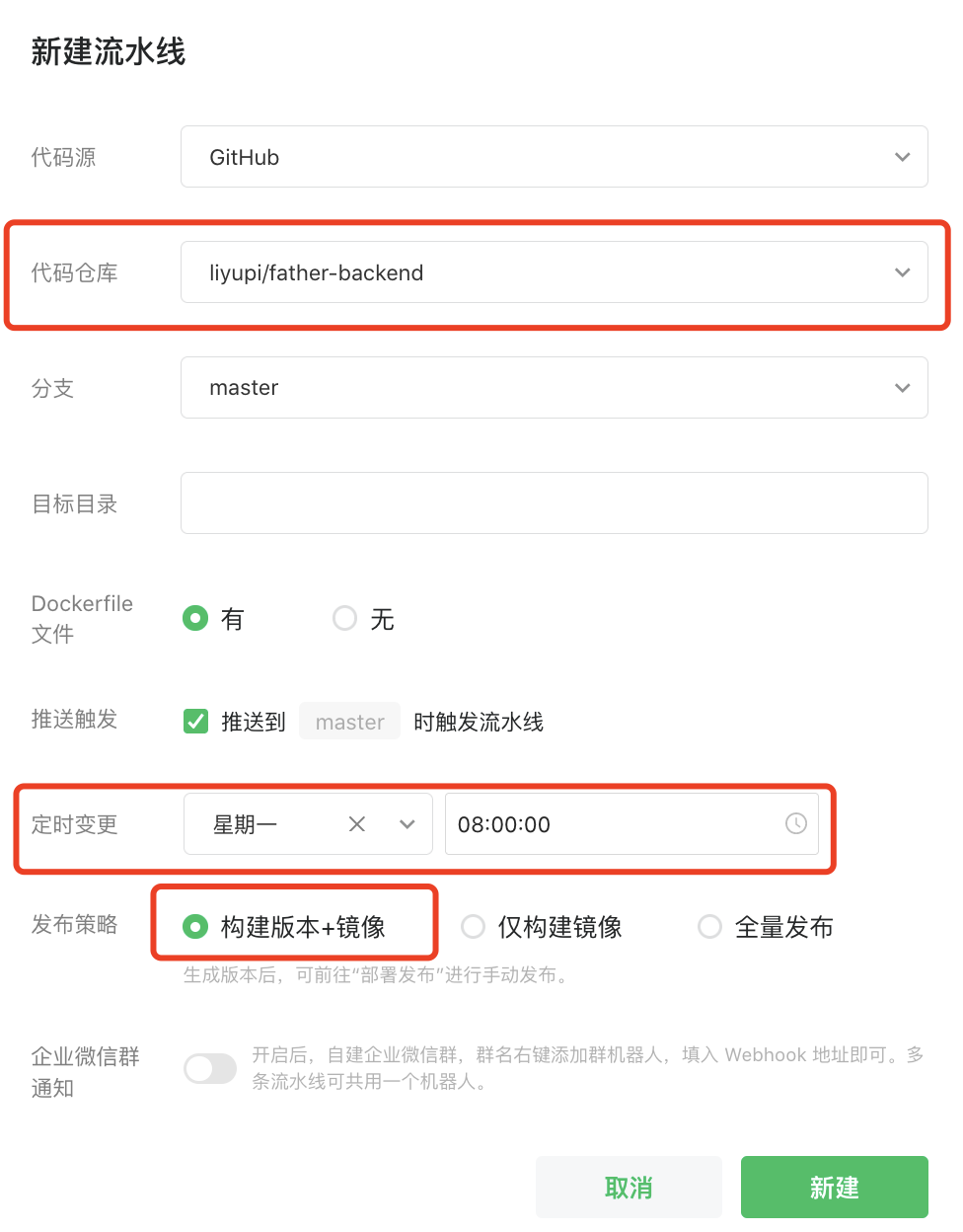The image size is (963, 1232).
Task: Click the 取消 button
Action: (x=629, y=1187)
